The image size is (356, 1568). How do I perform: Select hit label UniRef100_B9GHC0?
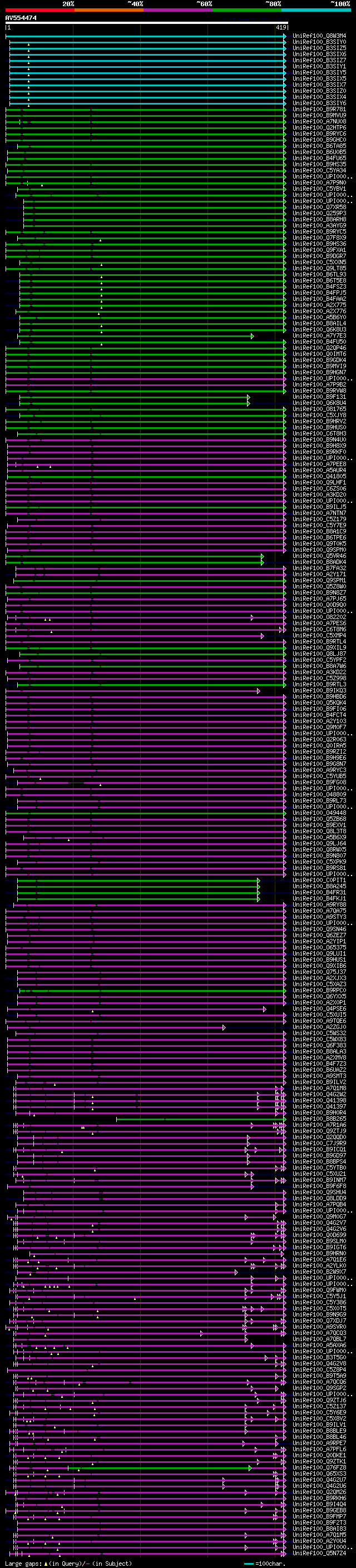point(319,140)
